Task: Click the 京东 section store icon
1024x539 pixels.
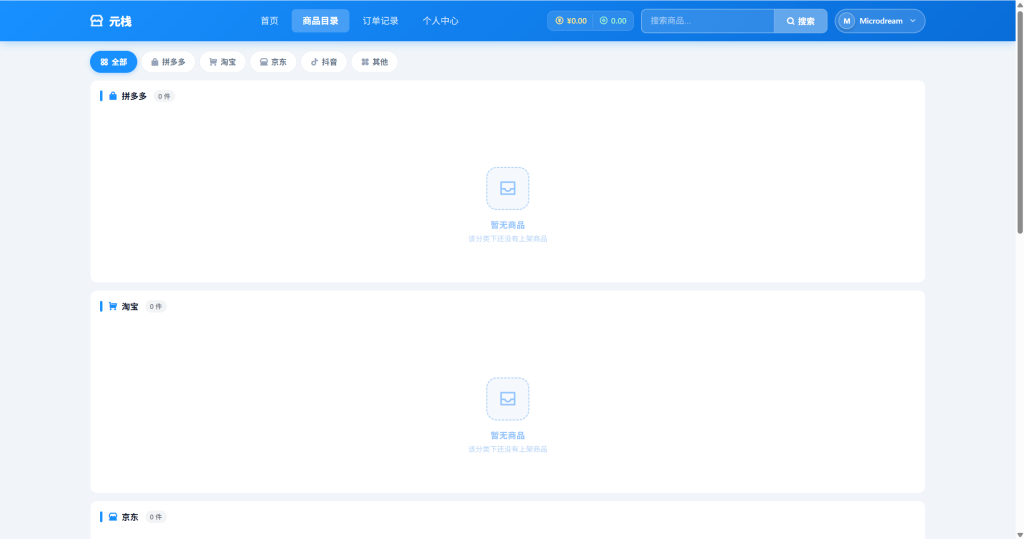Action: tap(113, 517)
